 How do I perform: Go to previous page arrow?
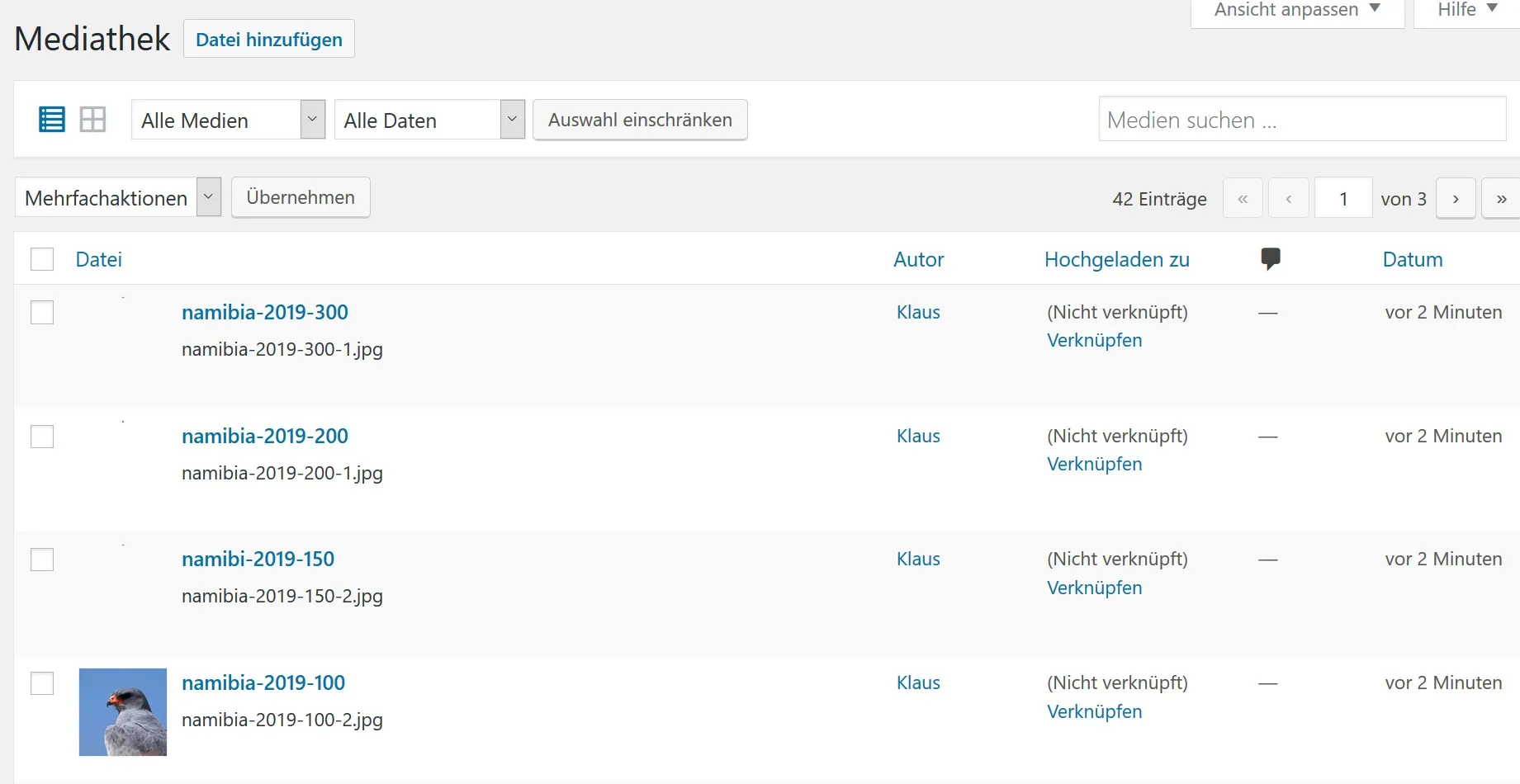[x=1288, y=198]
